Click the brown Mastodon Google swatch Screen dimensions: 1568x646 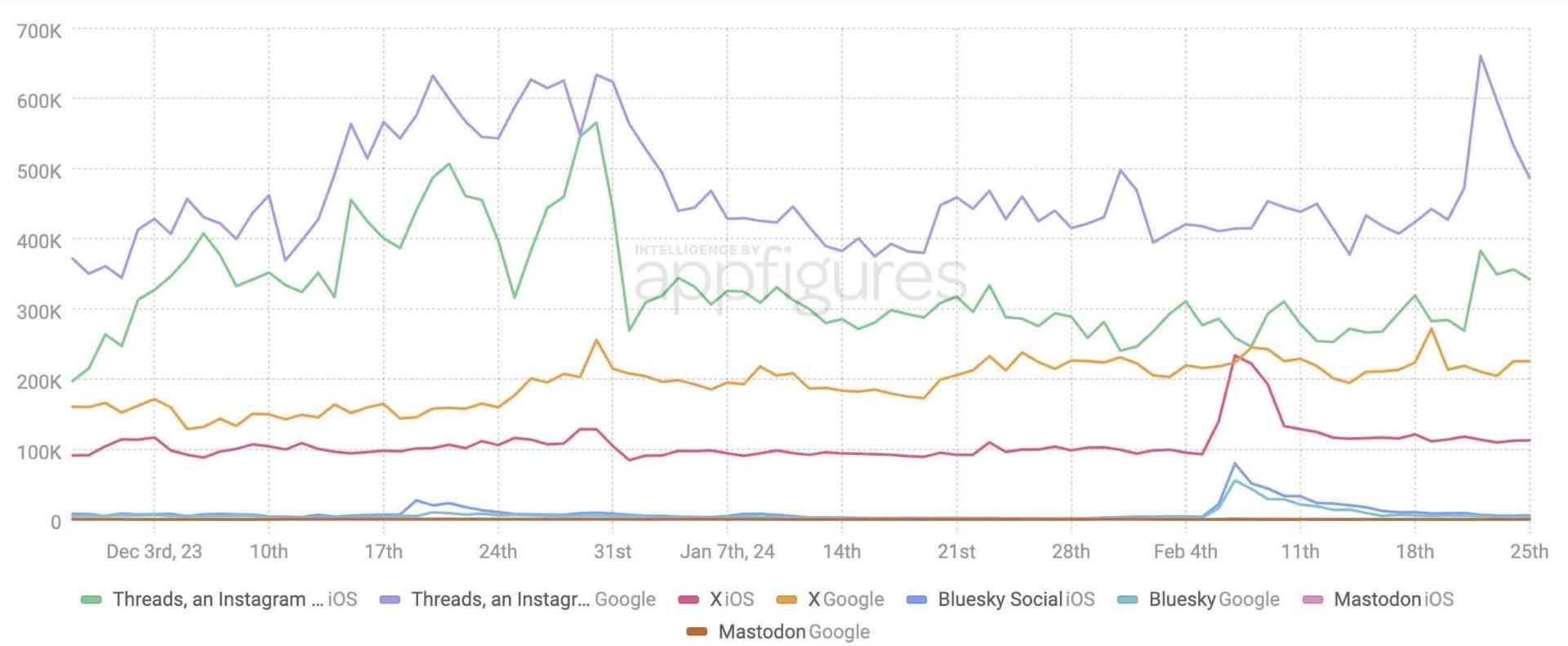click(697, 632)
